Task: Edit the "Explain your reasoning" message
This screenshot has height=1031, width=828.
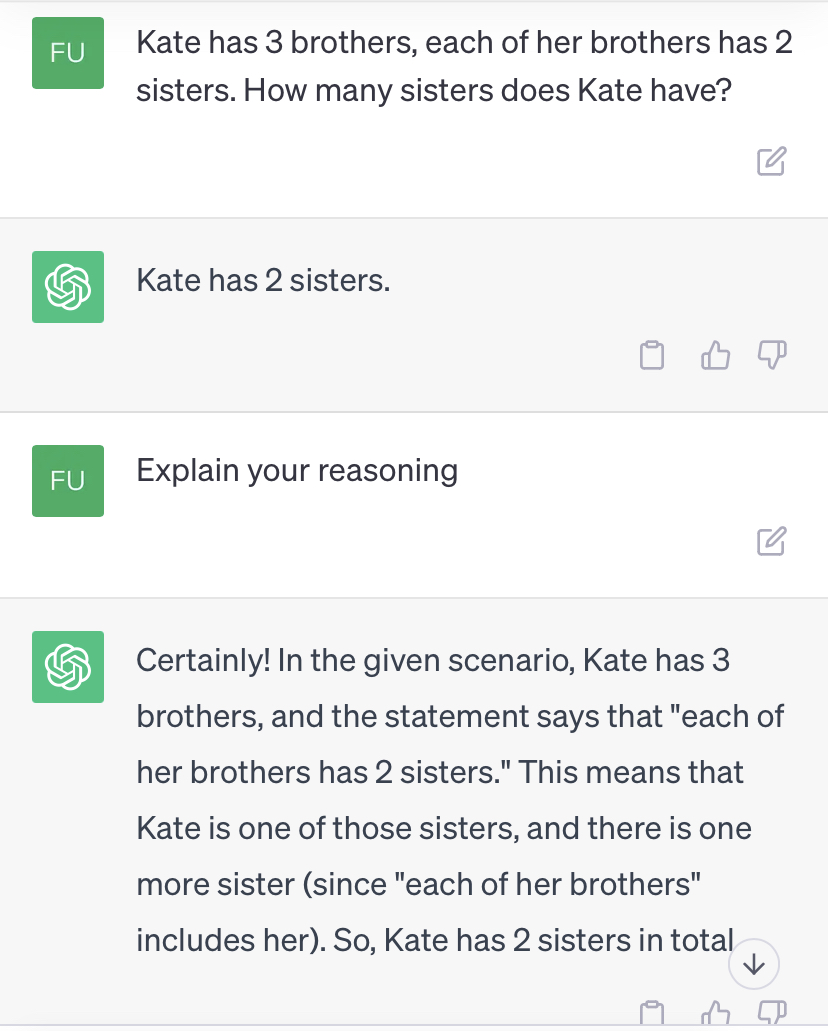Action: coord(771,541)
